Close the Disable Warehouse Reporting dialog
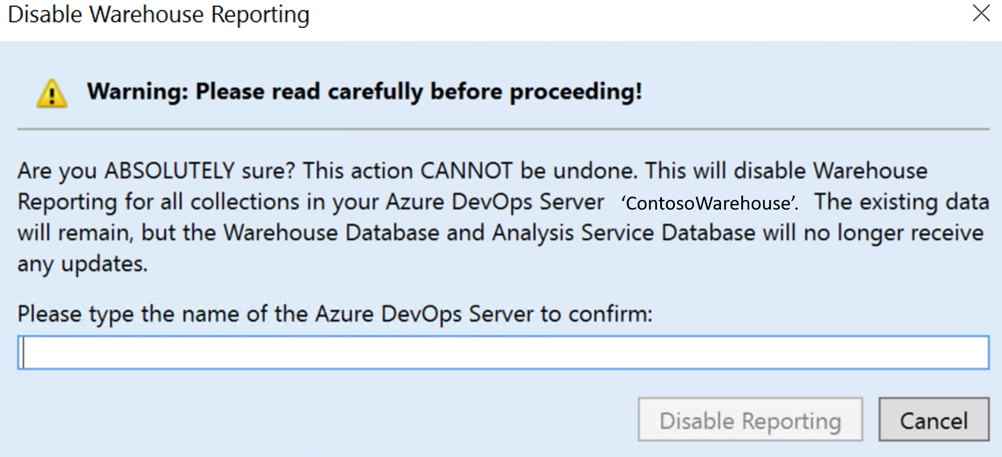 pyautogui.click(x=981, y=14)
